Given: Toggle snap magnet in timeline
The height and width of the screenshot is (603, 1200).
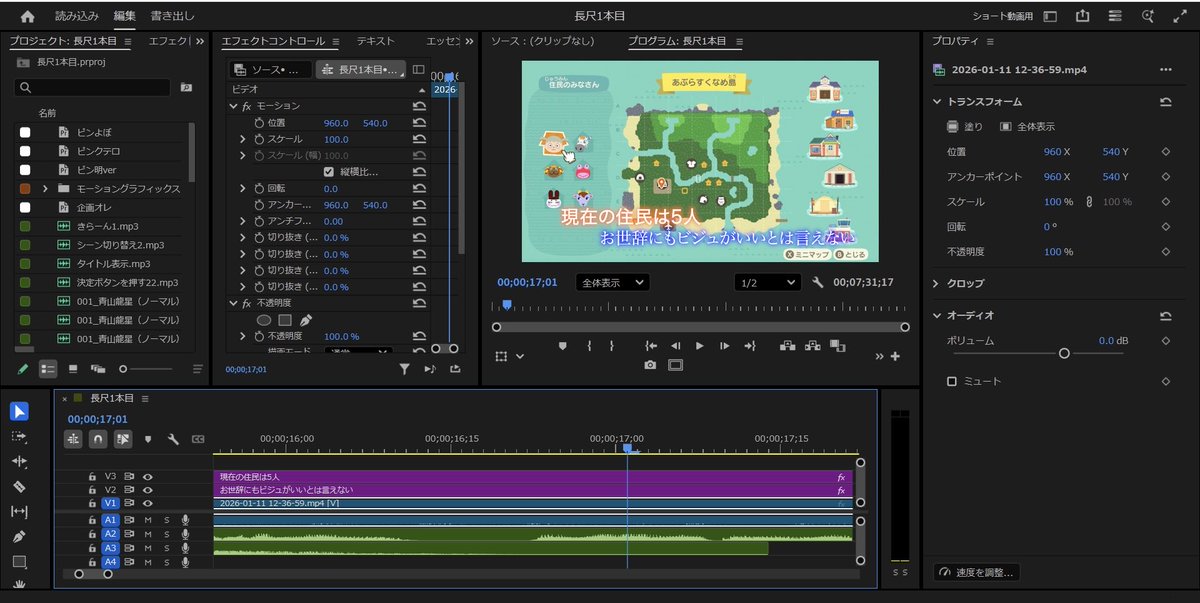Looking at the screenshot, I should click(98, 439).
